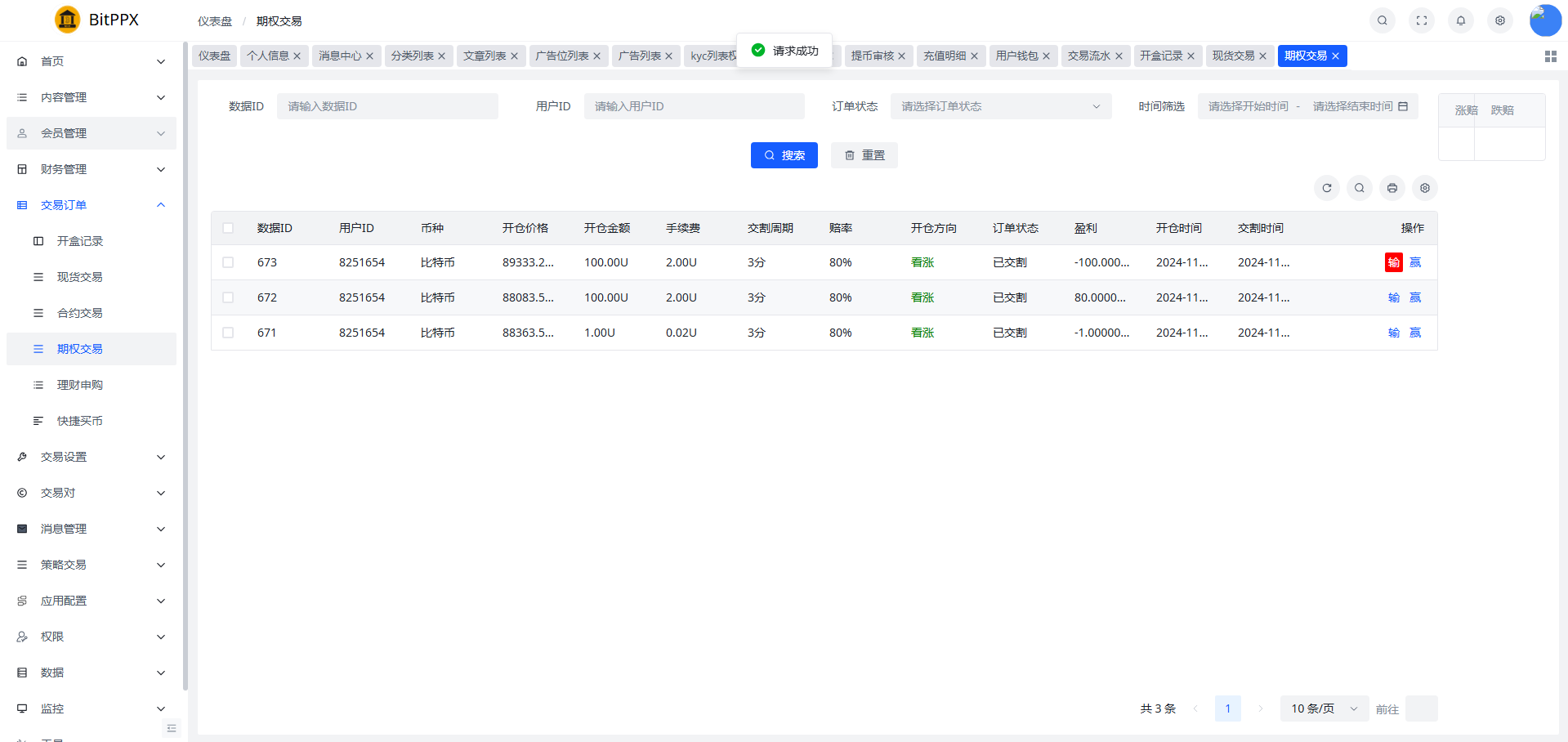Click the notification bell icon

[x=1460, y=20]
